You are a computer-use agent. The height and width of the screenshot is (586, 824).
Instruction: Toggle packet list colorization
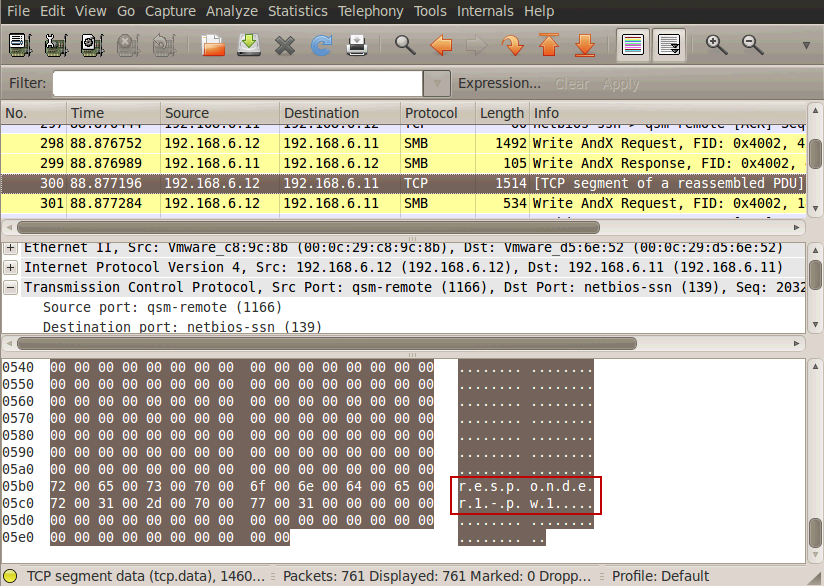[633, 45]
